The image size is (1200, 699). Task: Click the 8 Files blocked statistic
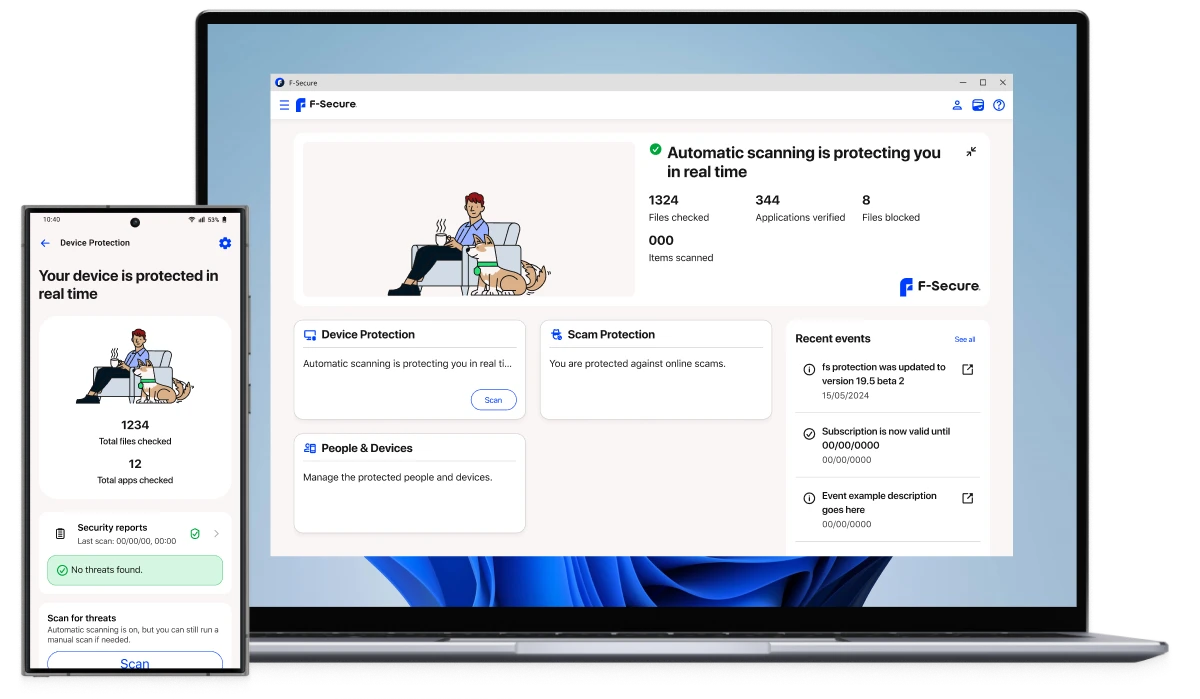pos(891,208)
